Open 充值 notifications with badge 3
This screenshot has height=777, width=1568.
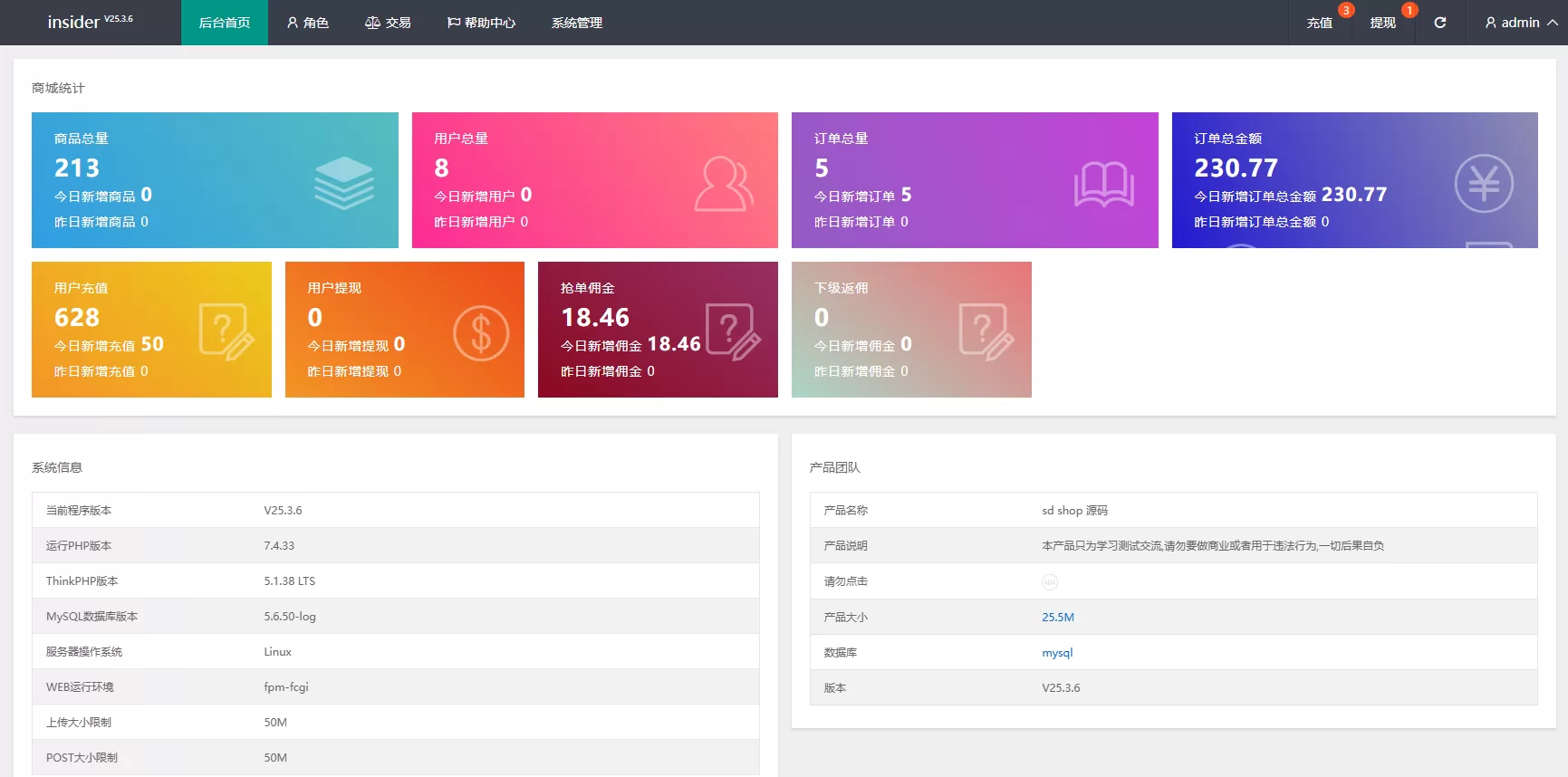[x=1319, y=23]
